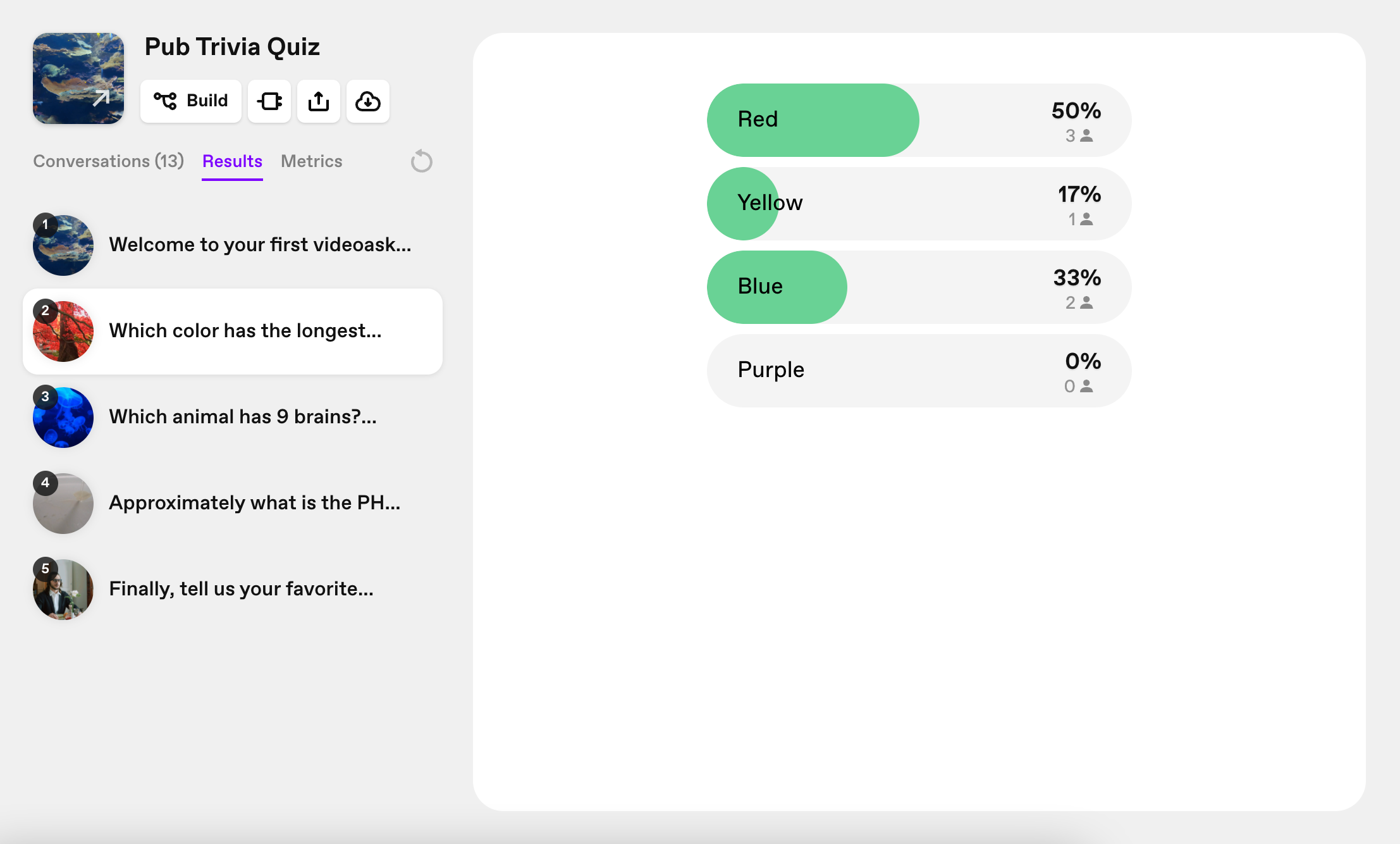Screen dimensions: 1400x844
Task: Switch to the Conversations (13) tab
Action: 109,161
